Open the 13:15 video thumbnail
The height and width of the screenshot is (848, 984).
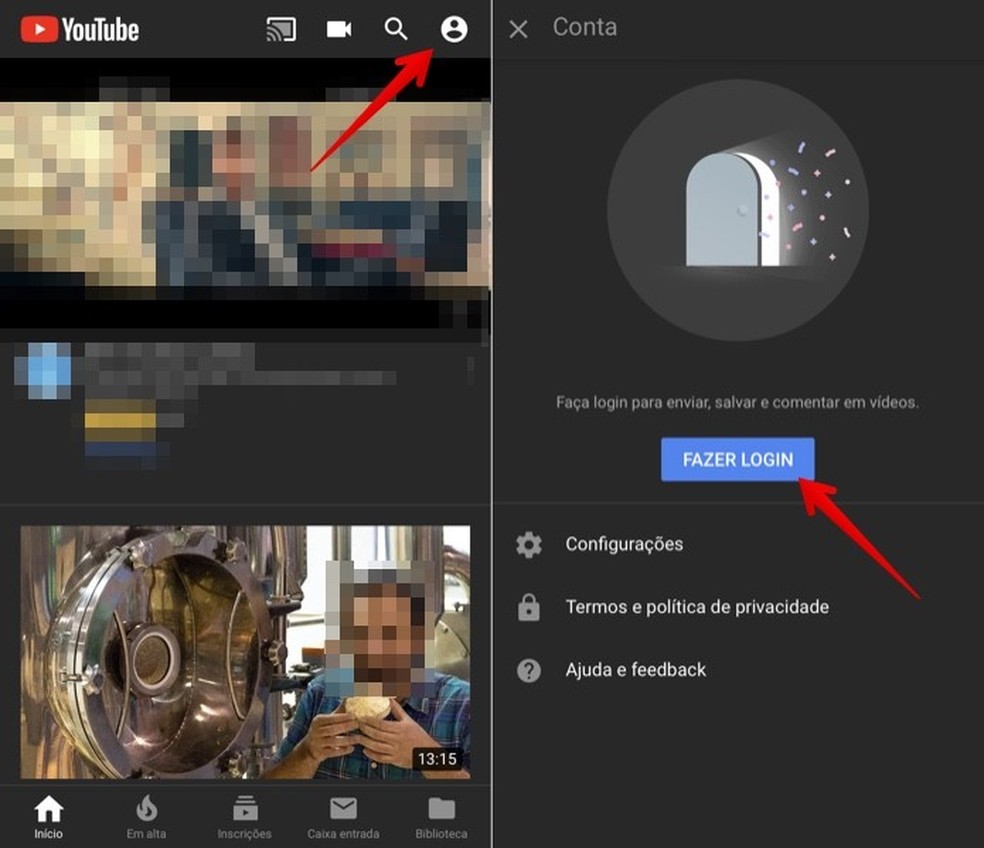pos(245,650)
